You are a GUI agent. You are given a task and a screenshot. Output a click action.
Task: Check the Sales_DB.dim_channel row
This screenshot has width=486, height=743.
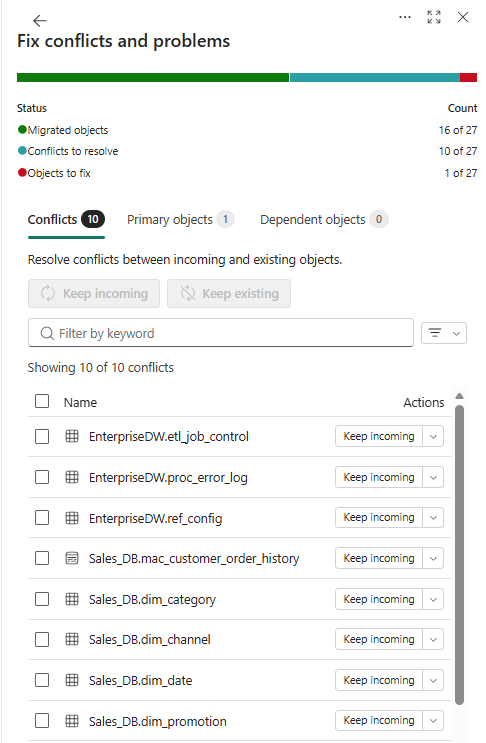pos(42,639)
